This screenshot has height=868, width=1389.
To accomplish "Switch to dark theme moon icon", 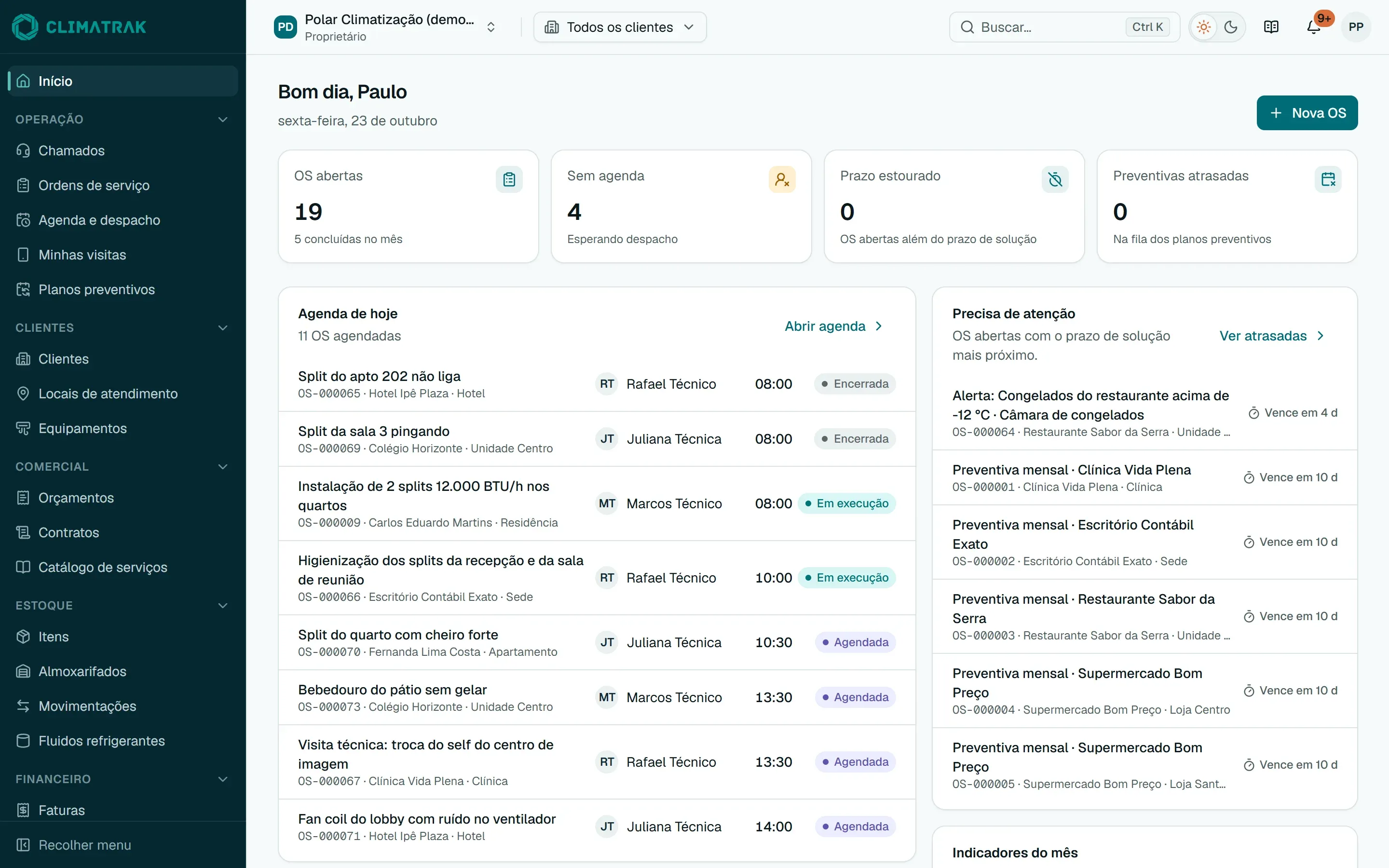I will pyautogui.click(x=1230, y=27).
